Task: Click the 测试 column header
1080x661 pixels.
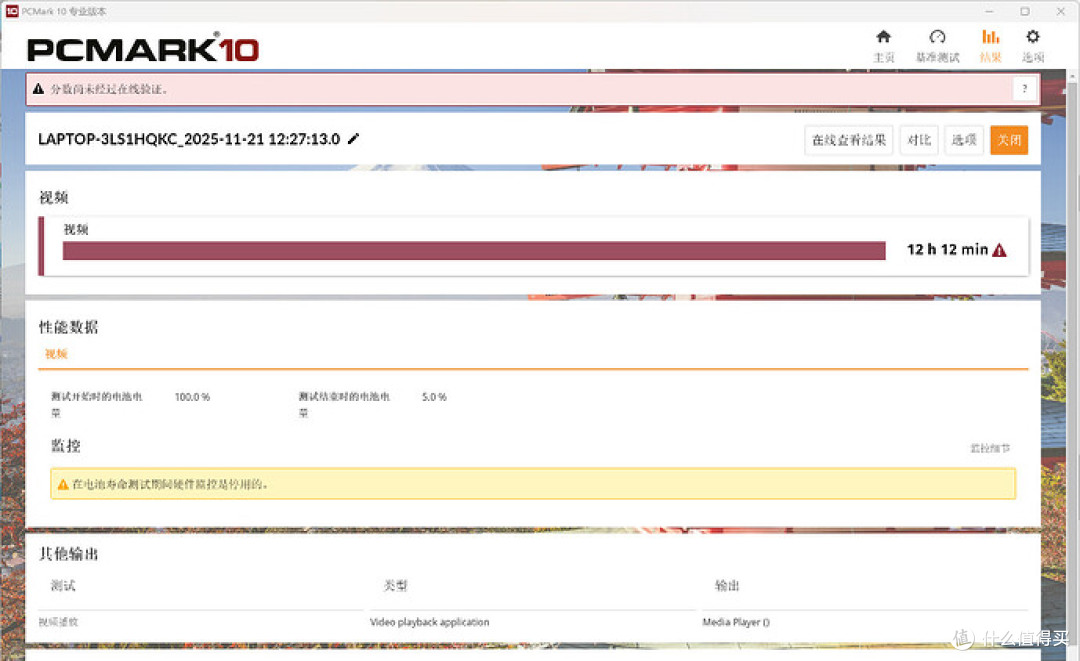Action: [x=63, y=586]
